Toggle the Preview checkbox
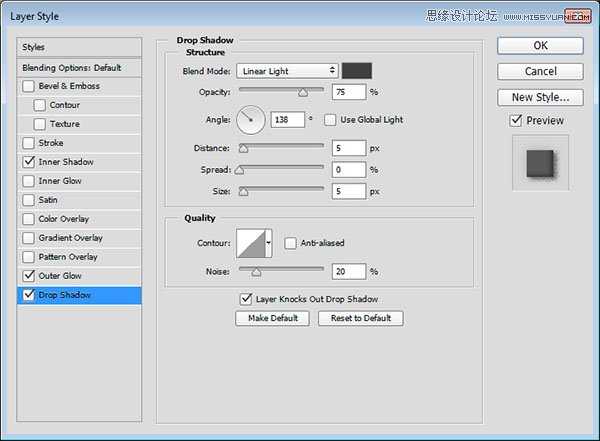600x441 pixels. tap(516, 121)
